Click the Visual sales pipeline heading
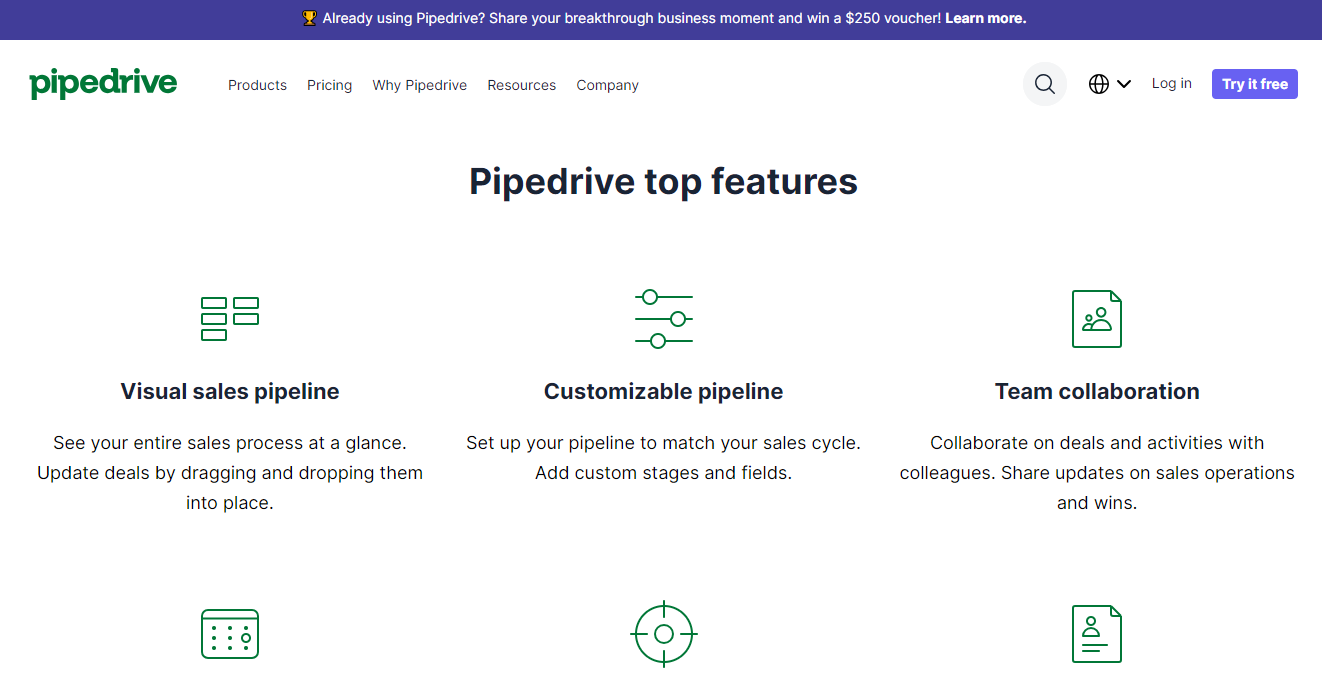 point(230,391)
